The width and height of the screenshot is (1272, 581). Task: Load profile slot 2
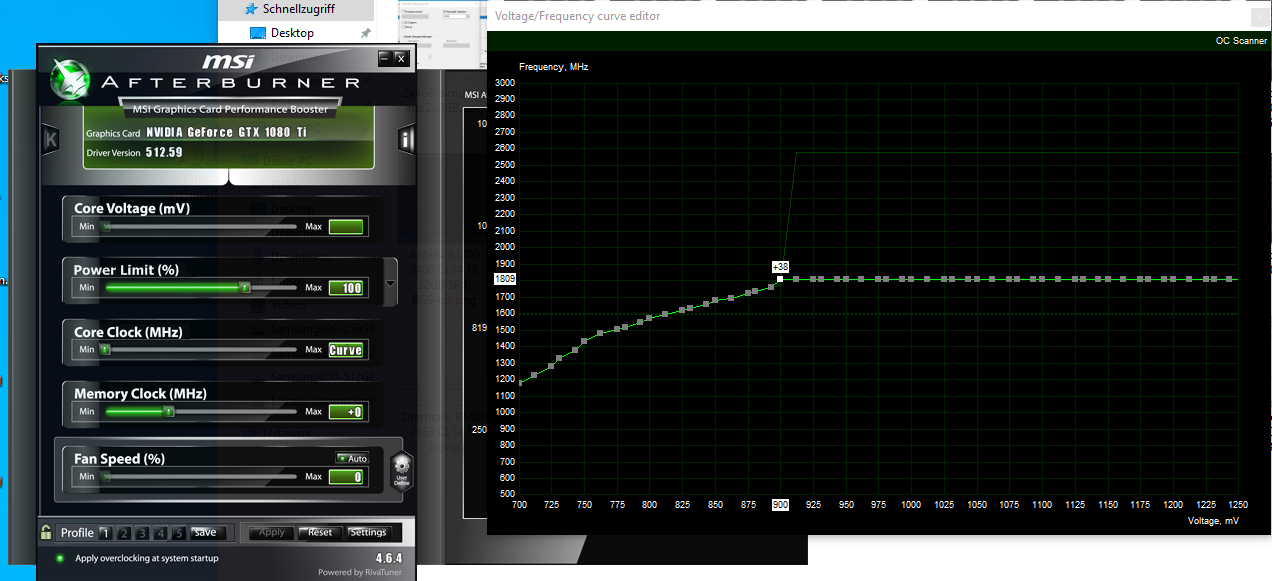pos(124,533)
